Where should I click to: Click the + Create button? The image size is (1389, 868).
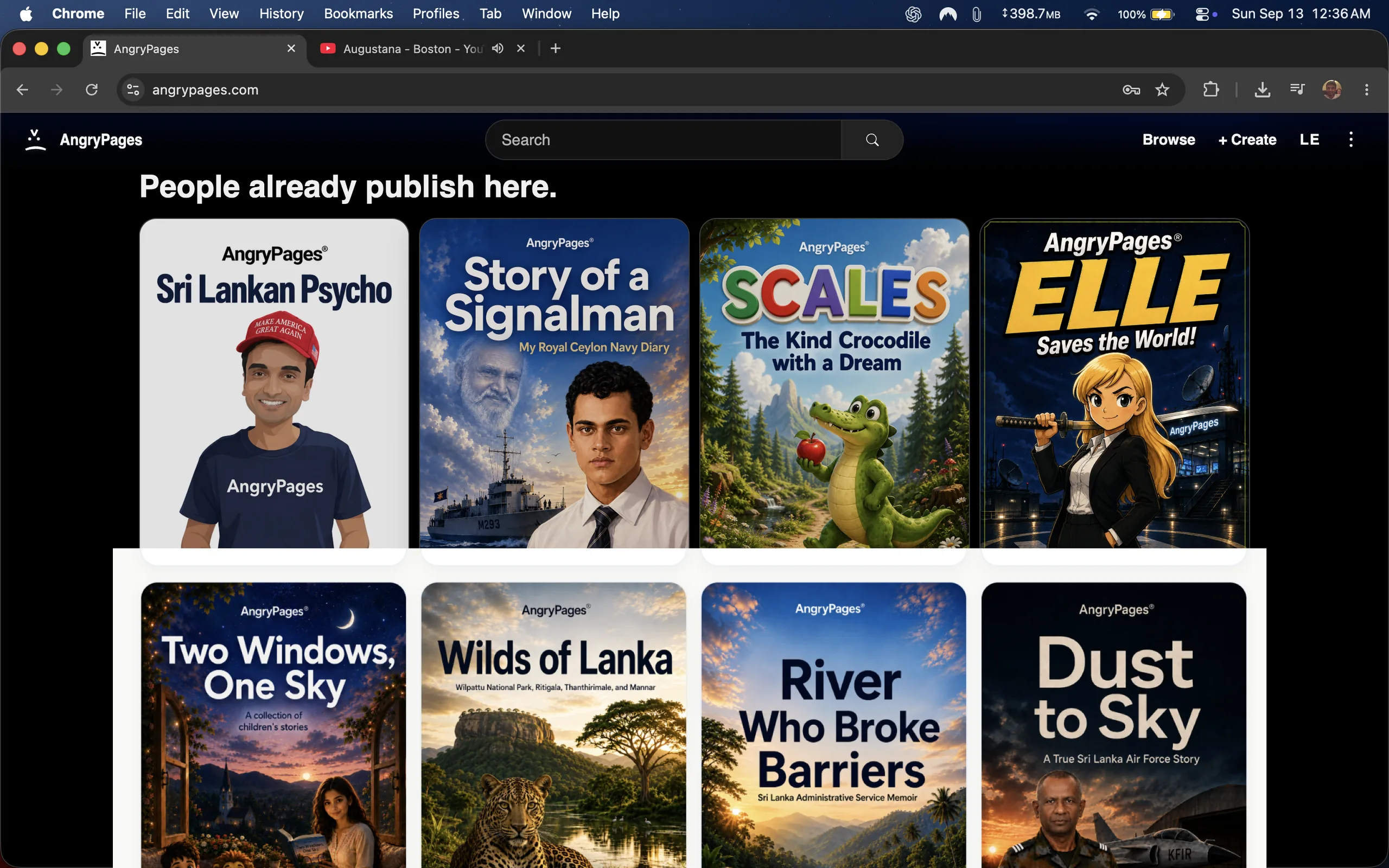[1247, 139]
